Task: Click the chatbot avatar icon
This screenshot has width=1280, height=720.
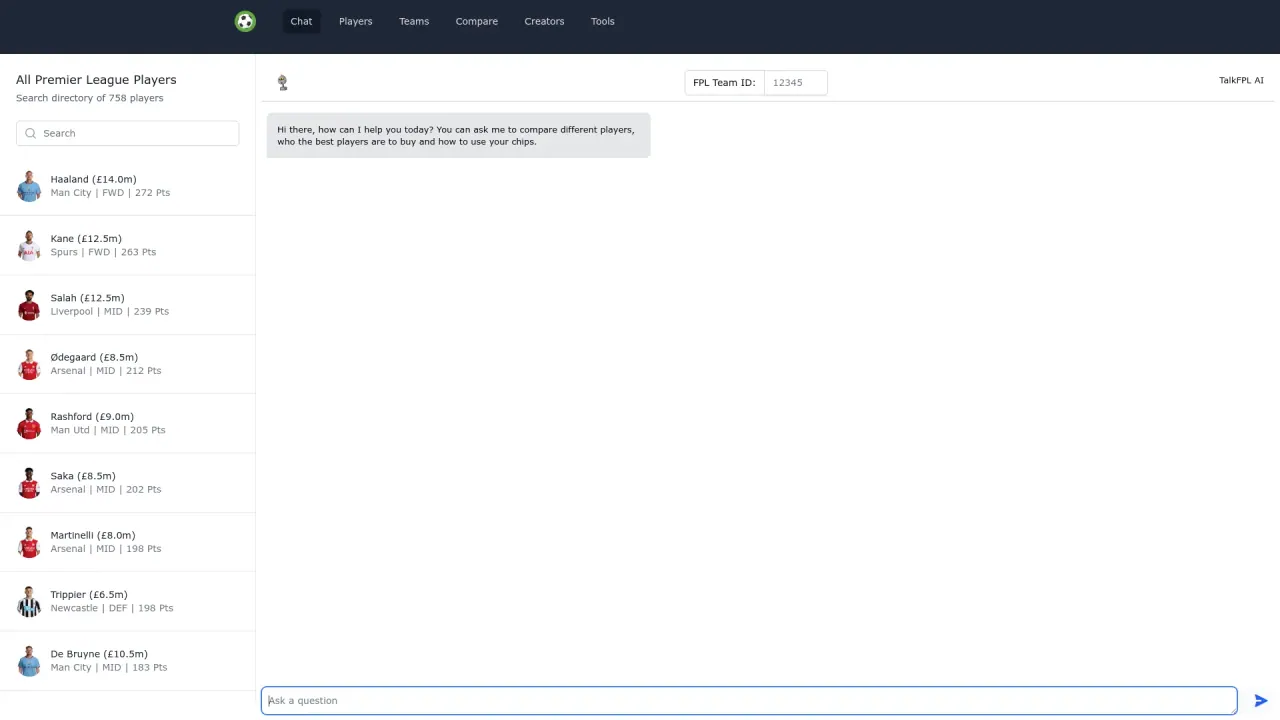Action: pyautogui.click(x=283, y=82)
